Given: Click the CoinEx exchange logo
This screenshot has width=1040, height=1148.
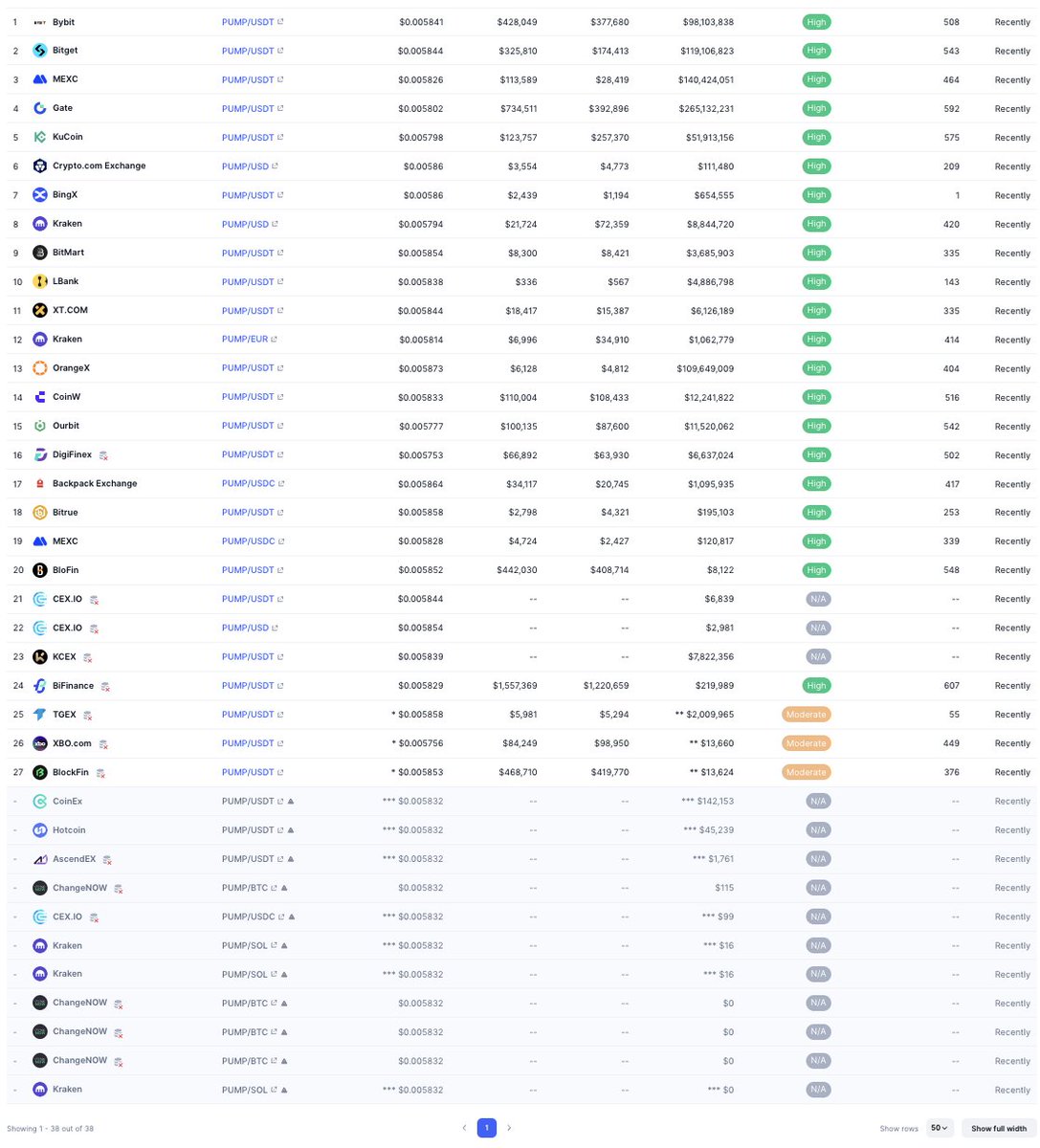Looking at the screenshot, I should click(40, 802).
